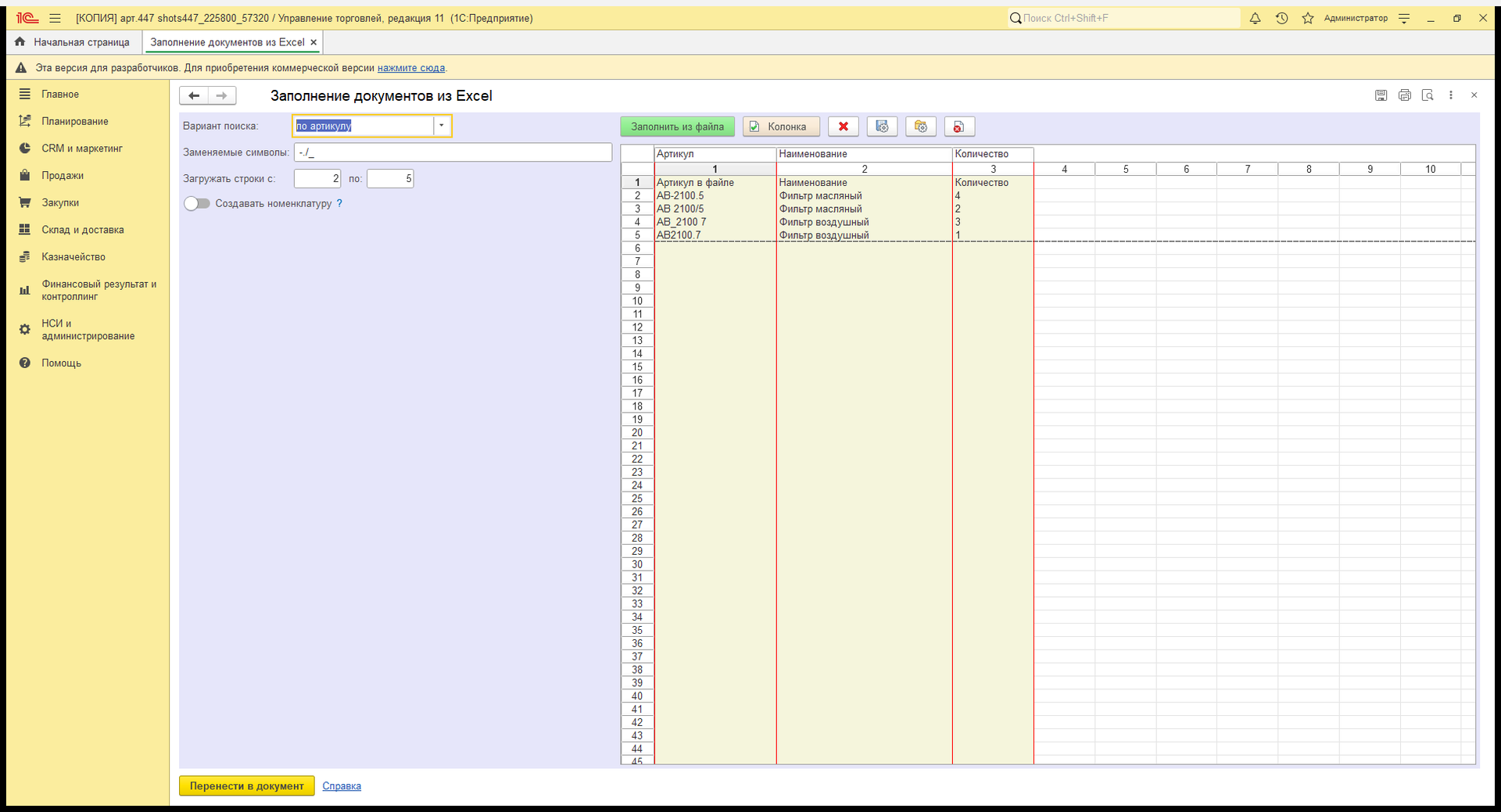The image size is (1501, 812).
Task: Click the preview magnifier icon in form header
Action: click(1428, 95)
